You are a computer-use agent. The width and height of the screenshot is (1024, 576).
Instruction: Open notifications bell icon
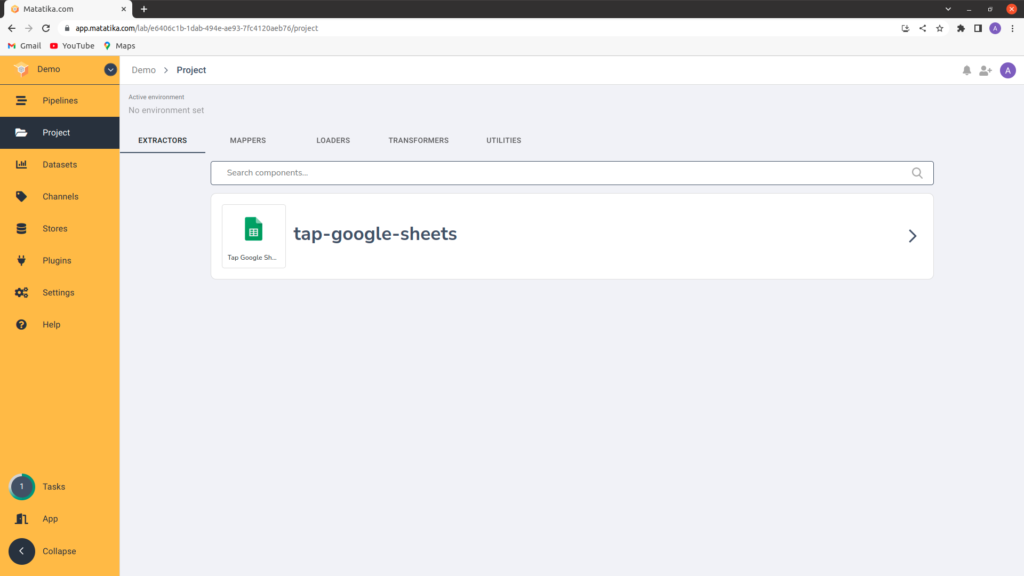point(966,70)
